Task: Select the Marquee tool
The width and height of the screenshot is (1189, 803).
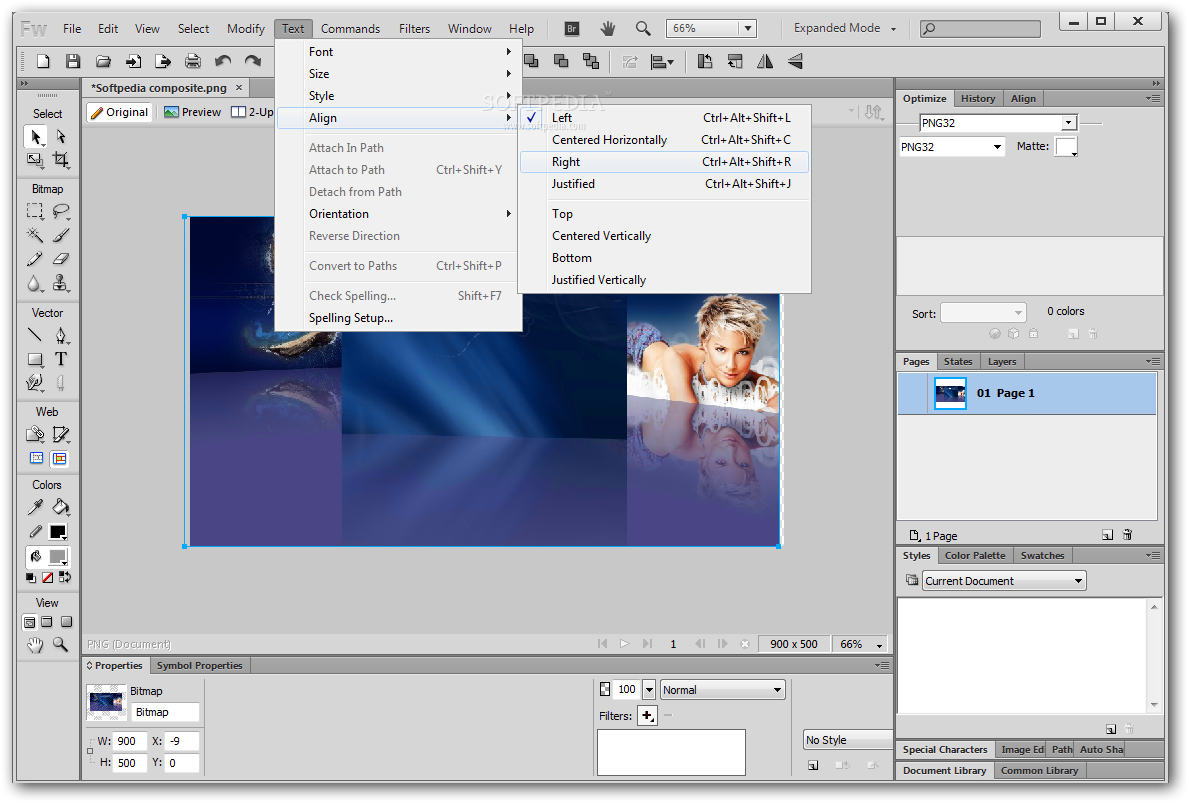Action: (x=35, y=211)
